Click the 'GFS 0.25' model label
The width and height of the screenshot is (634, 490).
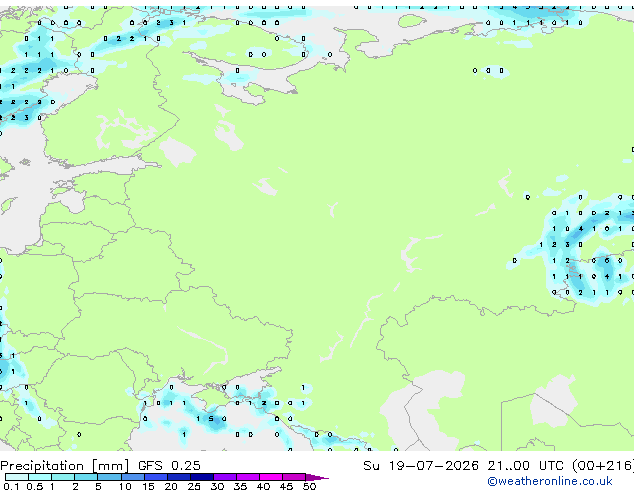point(169,466)
